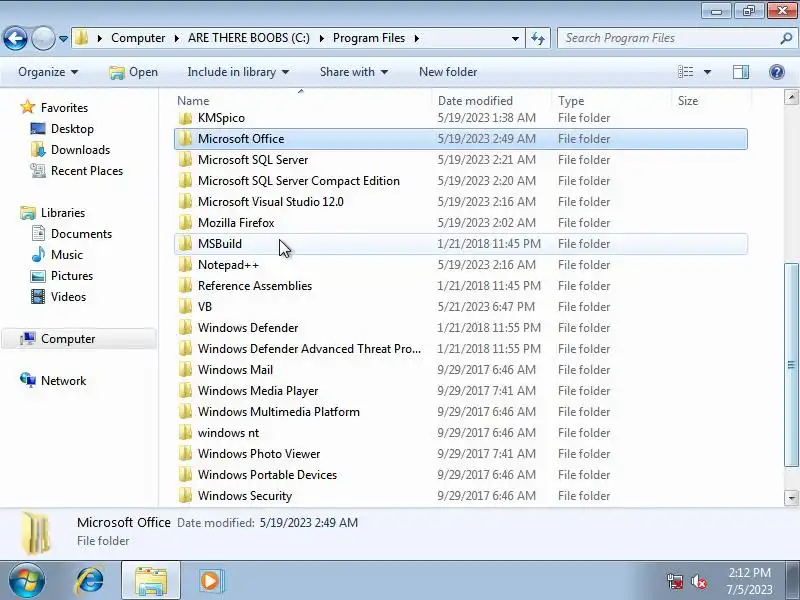
Task: Open Help via the question mark icon
Action: tap(777, 72)
